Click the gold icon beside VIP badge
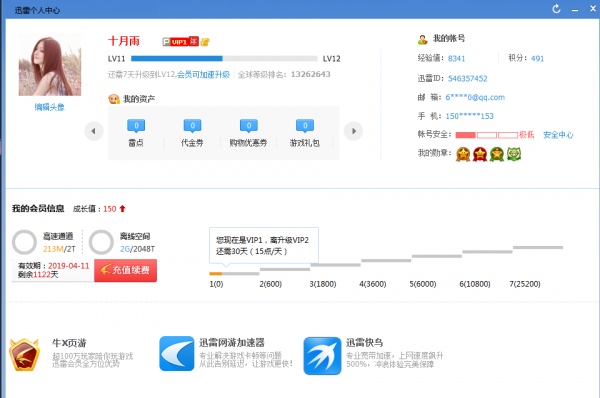Image resolution: width=600 pixels, height=398 pixels. click(x=205, y=42)
